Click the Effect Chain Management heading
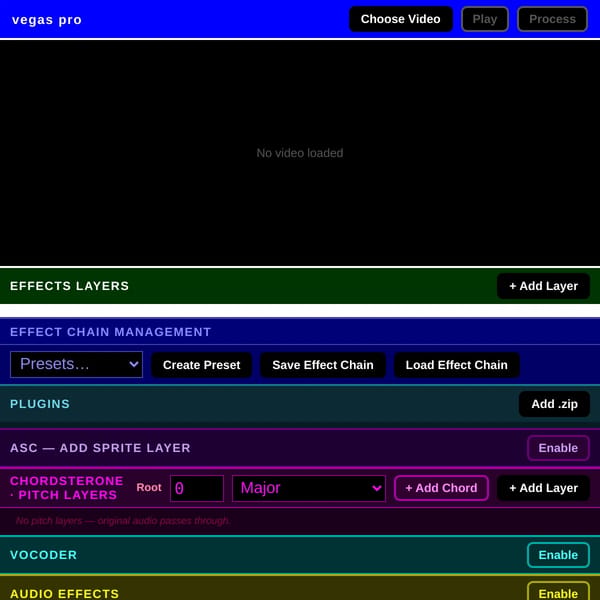The width and height of the screenshot is (600, 600). pyautogui.click(x=111, y=332)
